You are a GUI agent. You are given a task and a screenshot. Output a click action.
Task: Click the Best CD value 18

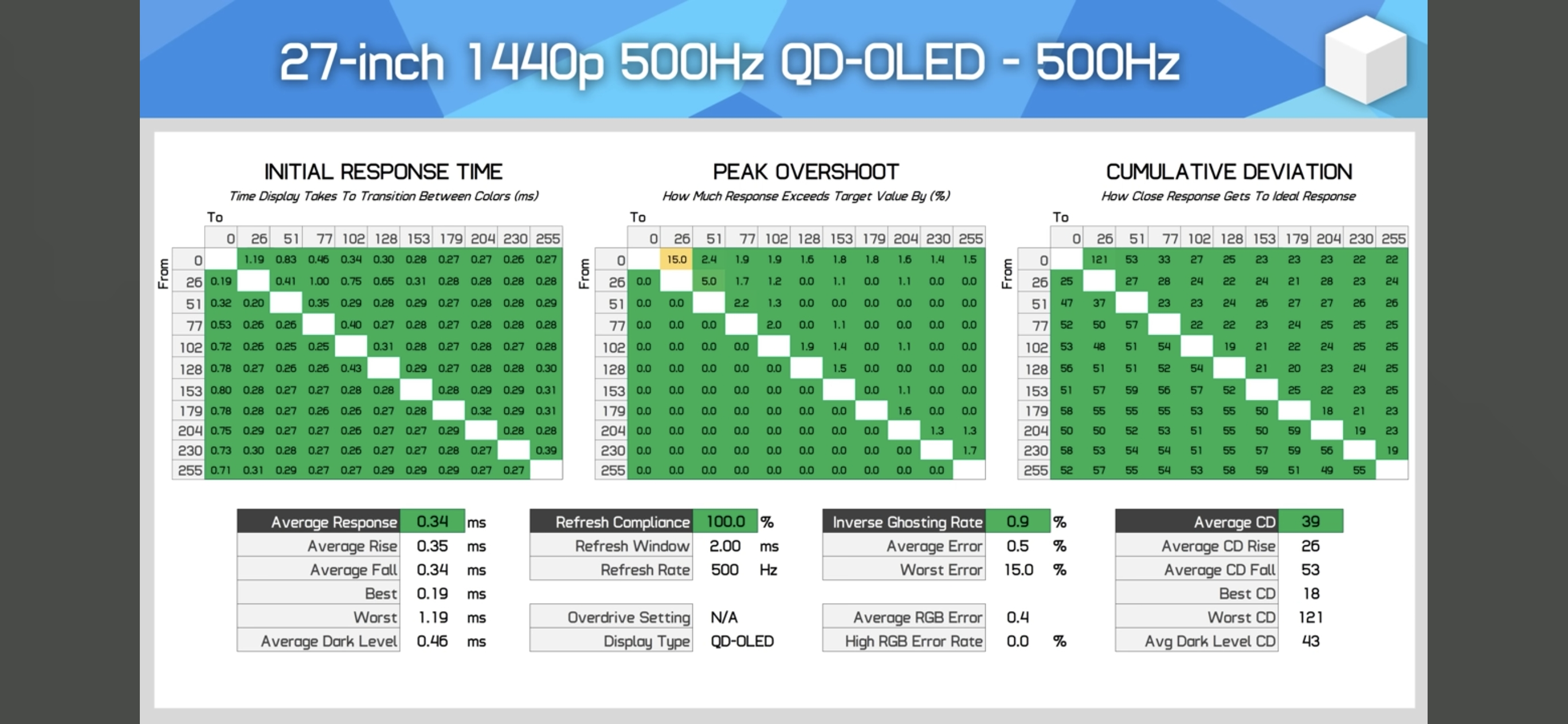click(1311, 593)
